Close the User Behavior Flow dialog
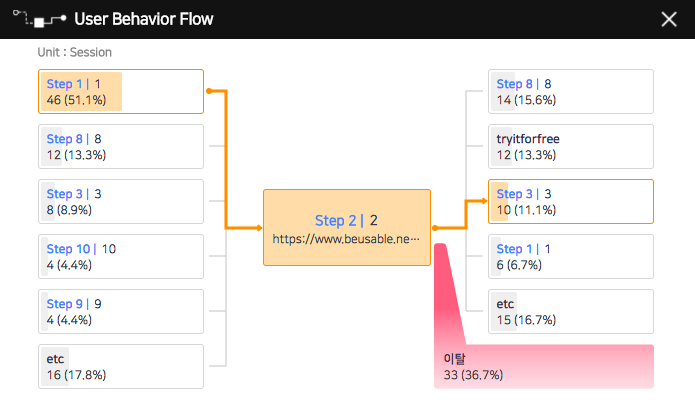695x416 pixels. tap(669, 19)
